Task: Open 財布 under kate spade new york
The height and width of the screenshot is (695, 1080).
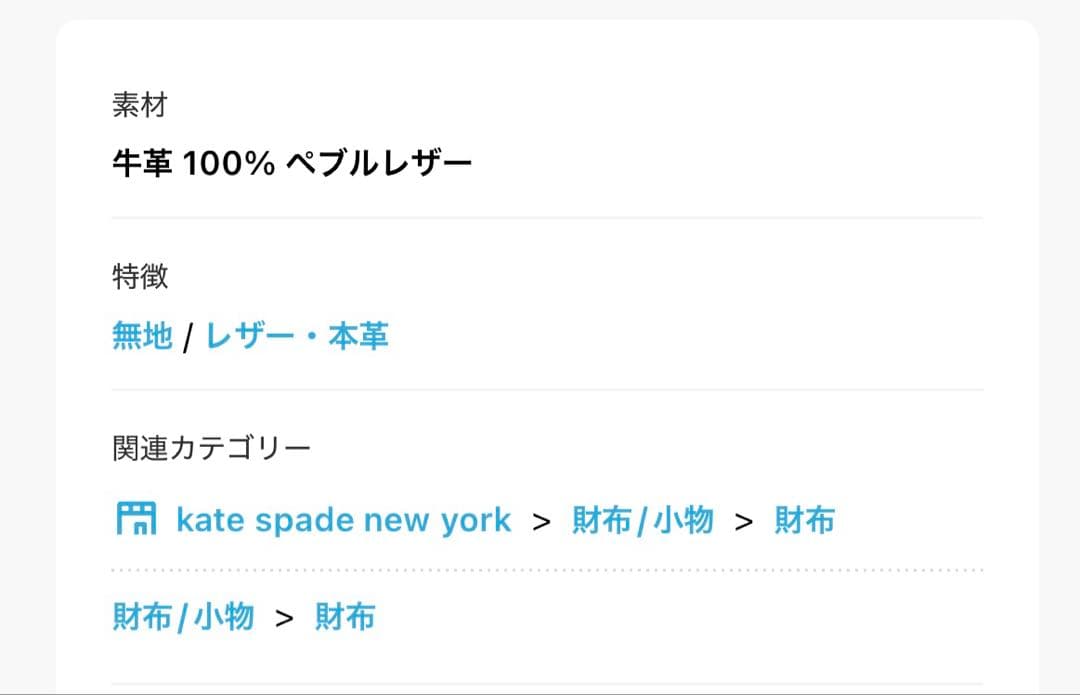Action: 807,519
